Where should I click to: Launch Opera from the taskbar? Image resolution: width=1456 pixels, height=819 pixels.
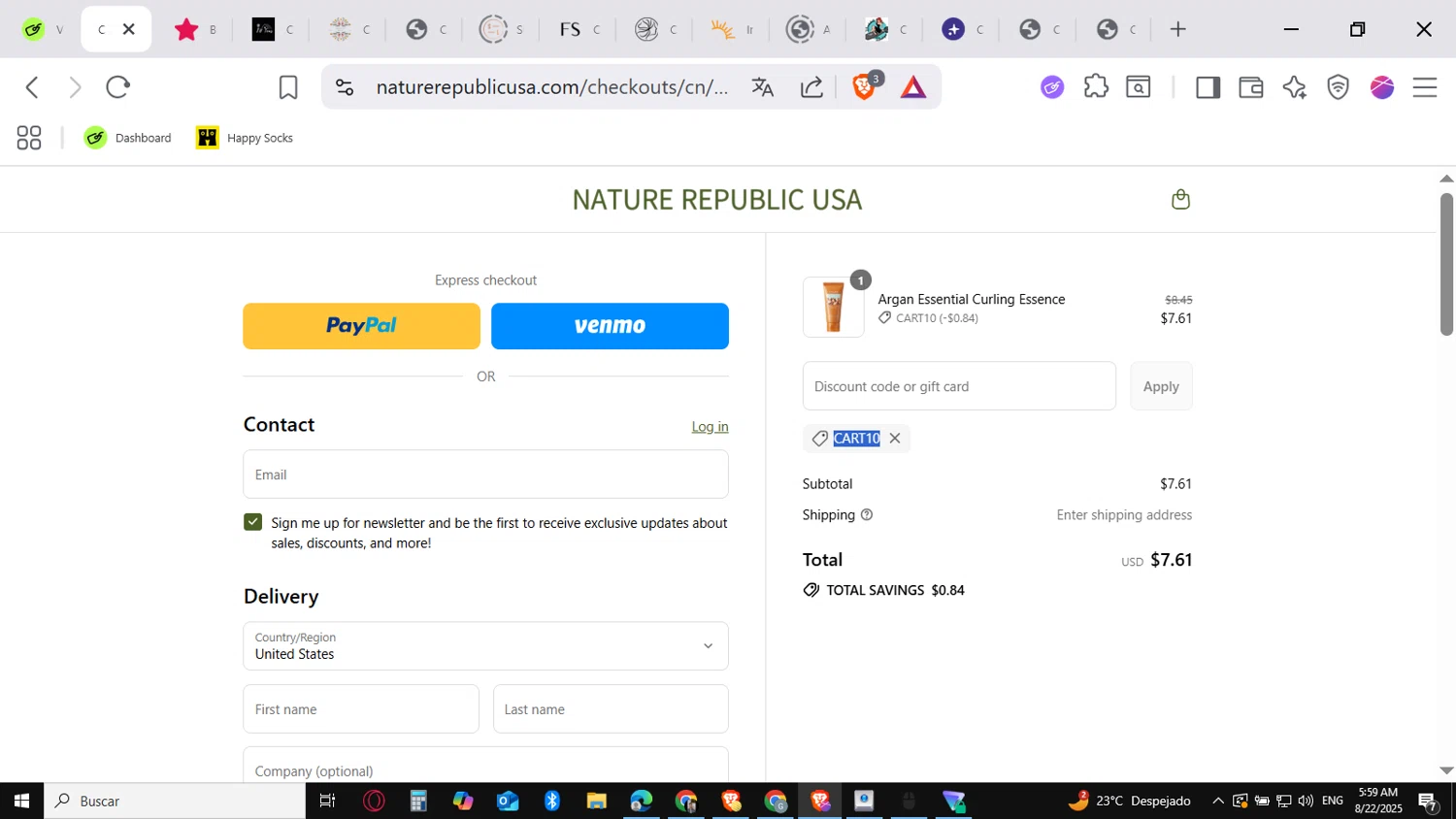pos(374,801)
